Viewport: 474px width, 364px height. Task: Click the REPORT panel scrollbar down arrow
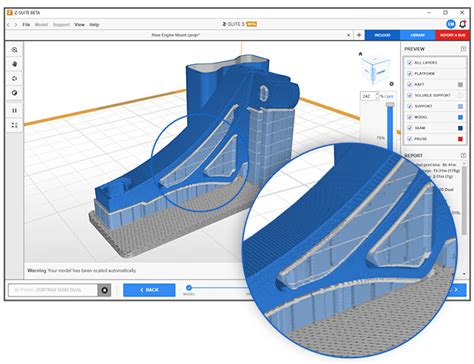[464, 274]
